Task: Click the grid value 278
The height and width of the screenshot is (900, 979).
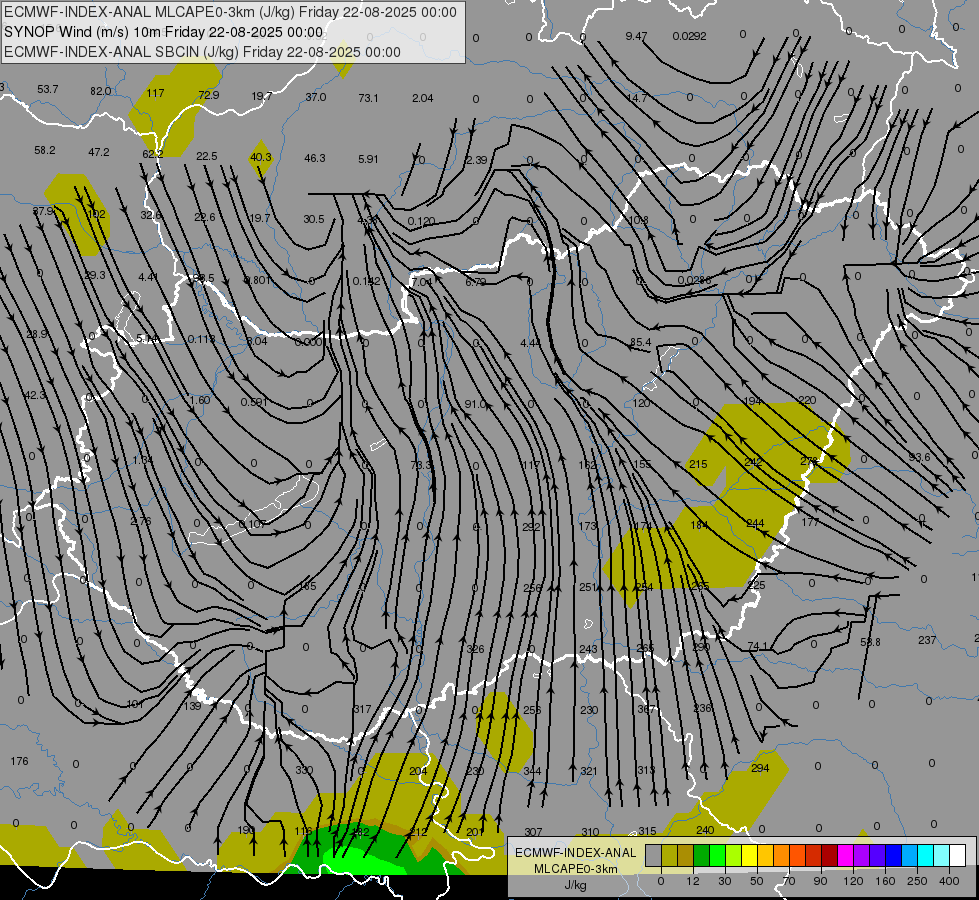Action: click(x=809, y=461)
